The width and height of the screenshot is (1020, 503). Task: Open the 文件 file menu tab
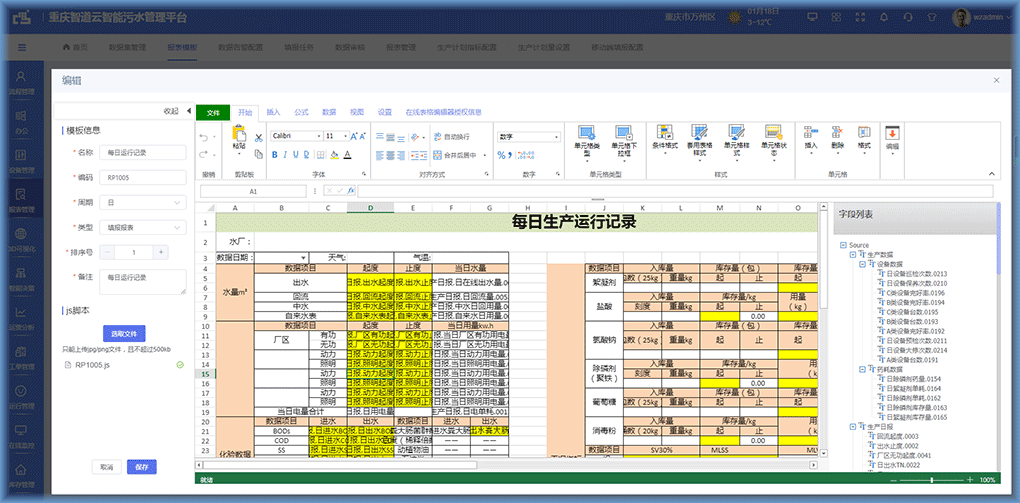click(x=212, y=113)
